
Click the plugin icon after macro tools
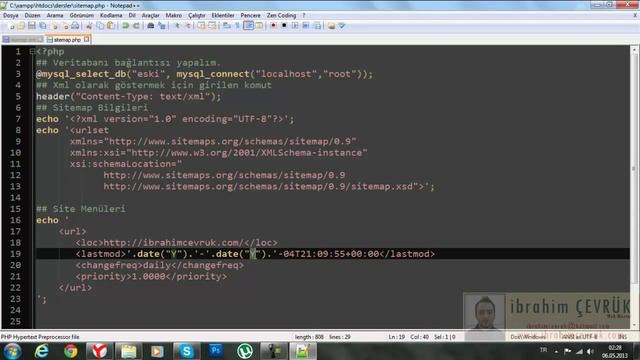point(331,26)
